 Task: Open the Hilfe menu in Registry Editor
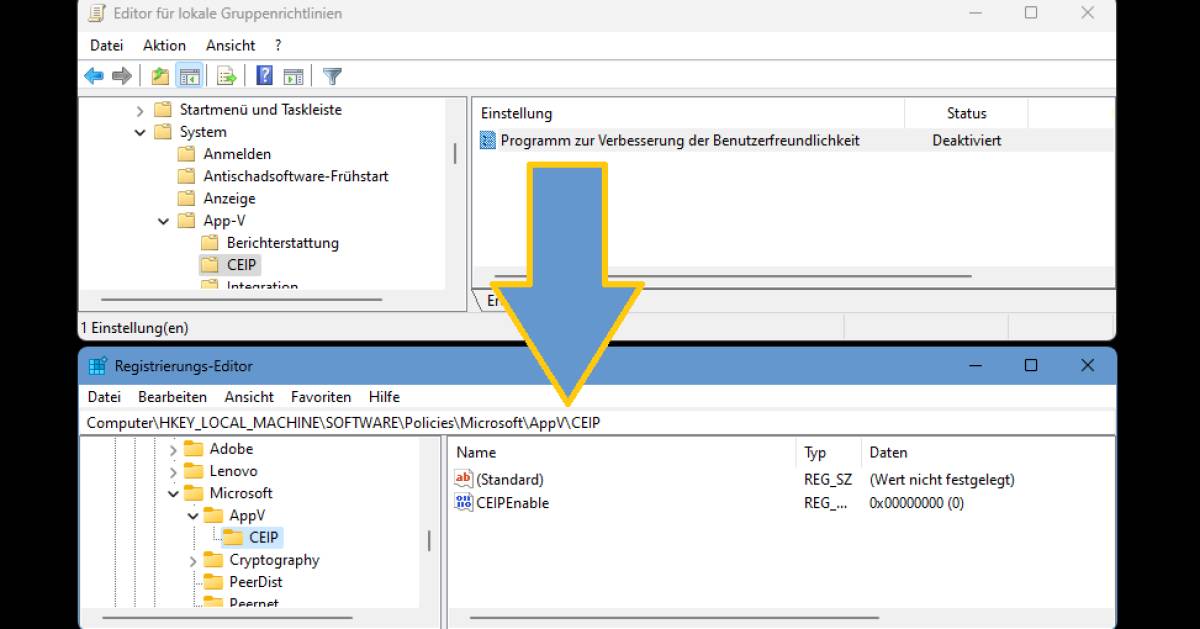click(384, 397)
